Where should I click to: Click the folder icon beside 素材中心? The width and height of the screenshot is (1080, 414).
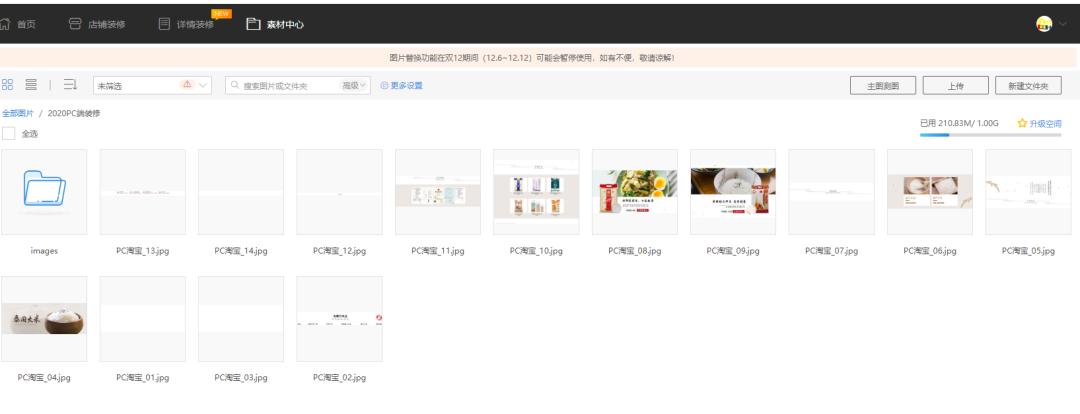(x=253, y=24)
